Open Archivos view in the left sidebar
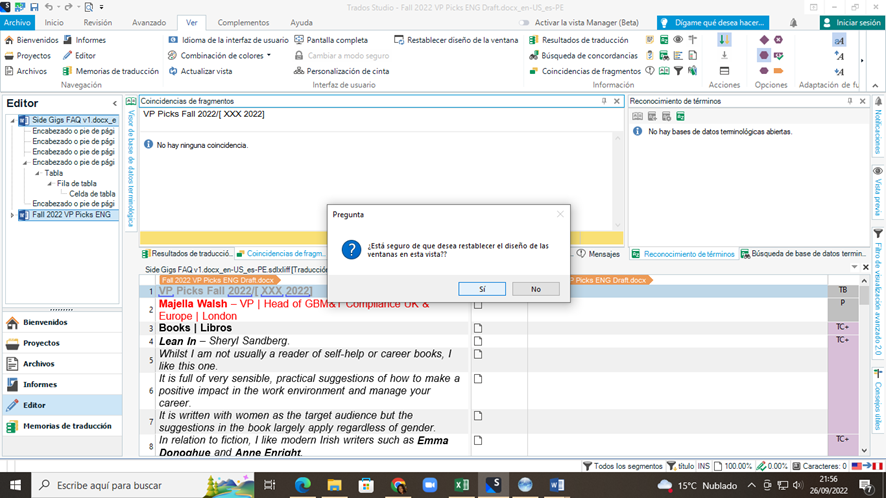The width and height of the screenshot is (886, 498). (62, 364)
